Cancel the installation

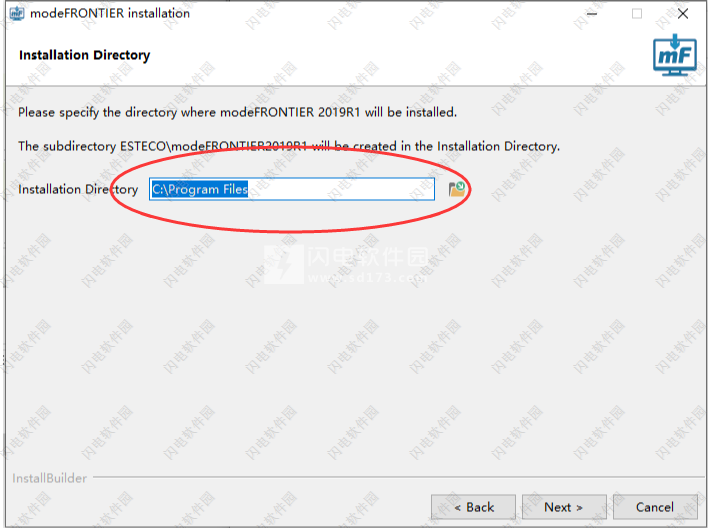[x=655, y=507]
